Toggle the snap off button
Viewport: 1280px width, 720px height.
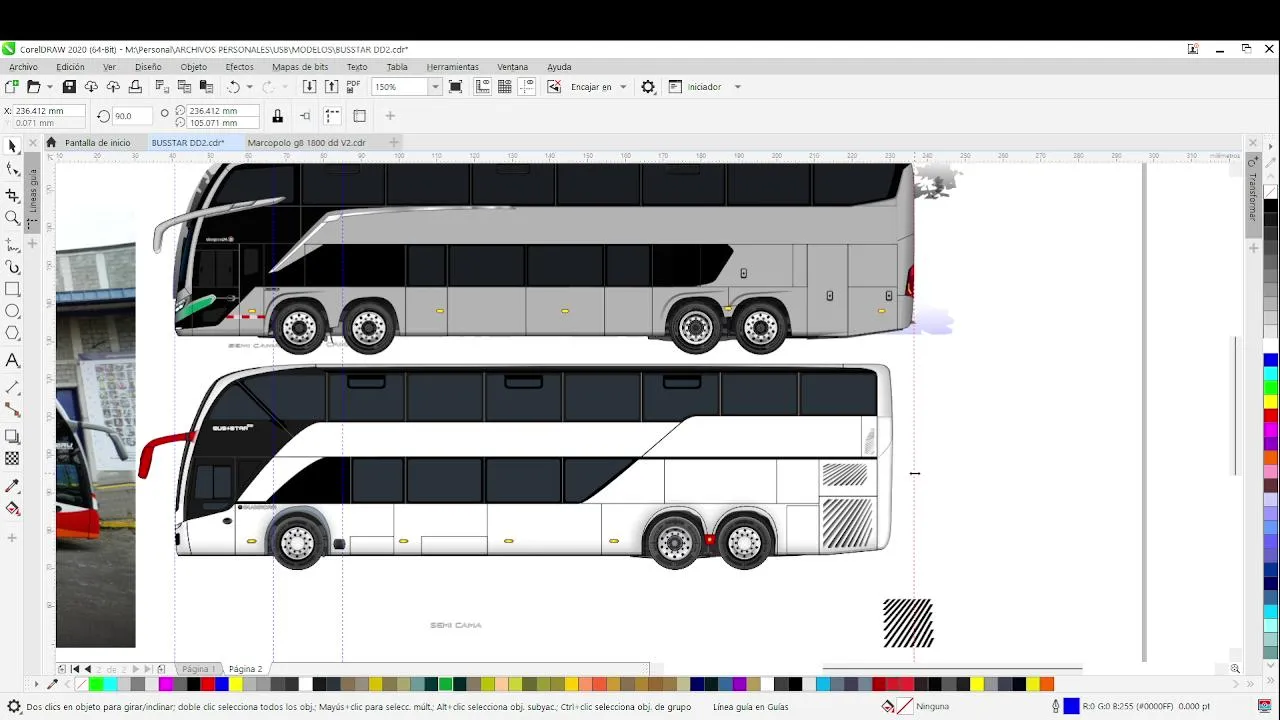click(553, 87)
